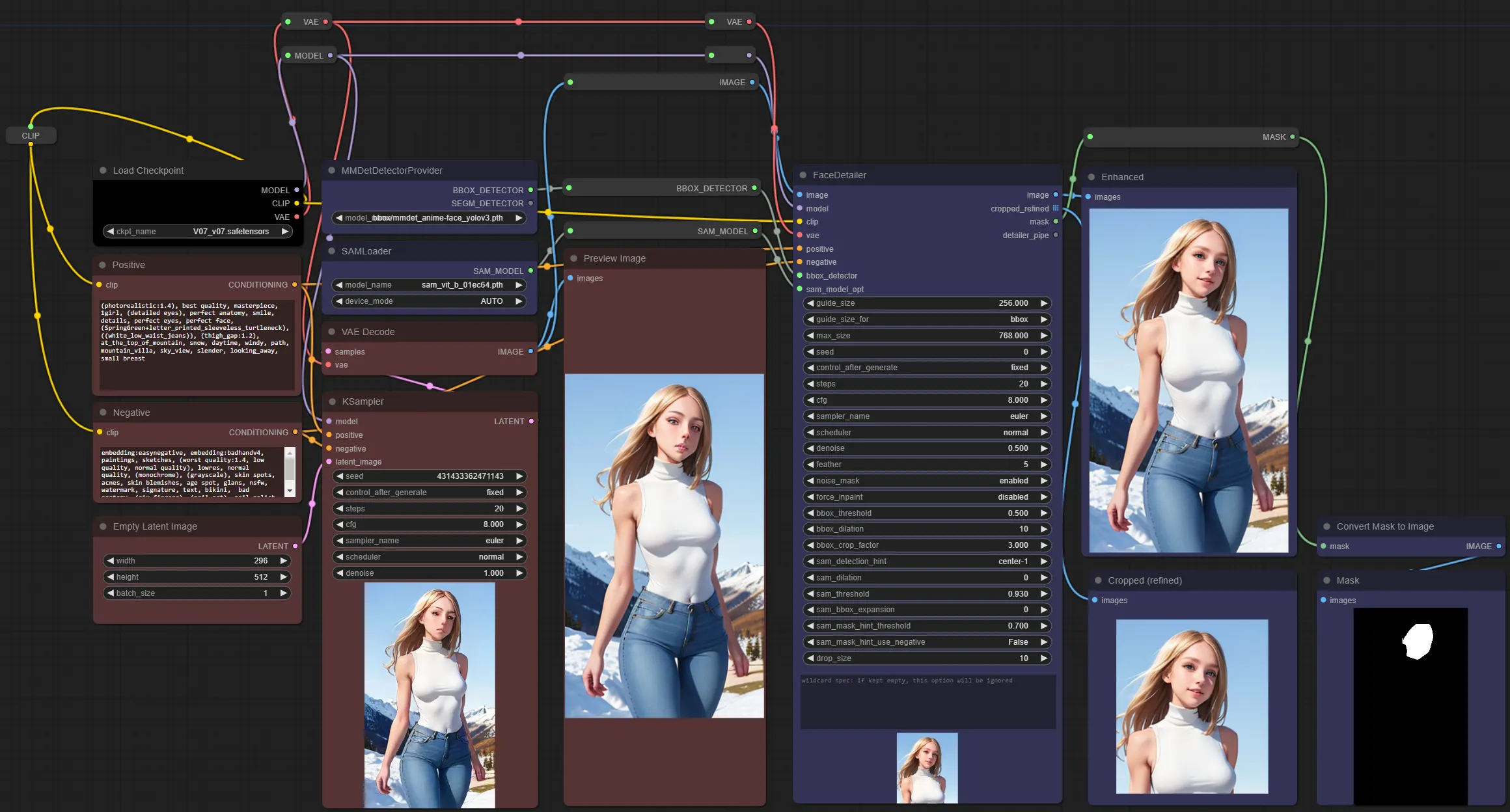Open the sampler_name euler selector in KSampler
This screenshot has width=1510, height=812.
pyautogui.click(x=429, y=540)
